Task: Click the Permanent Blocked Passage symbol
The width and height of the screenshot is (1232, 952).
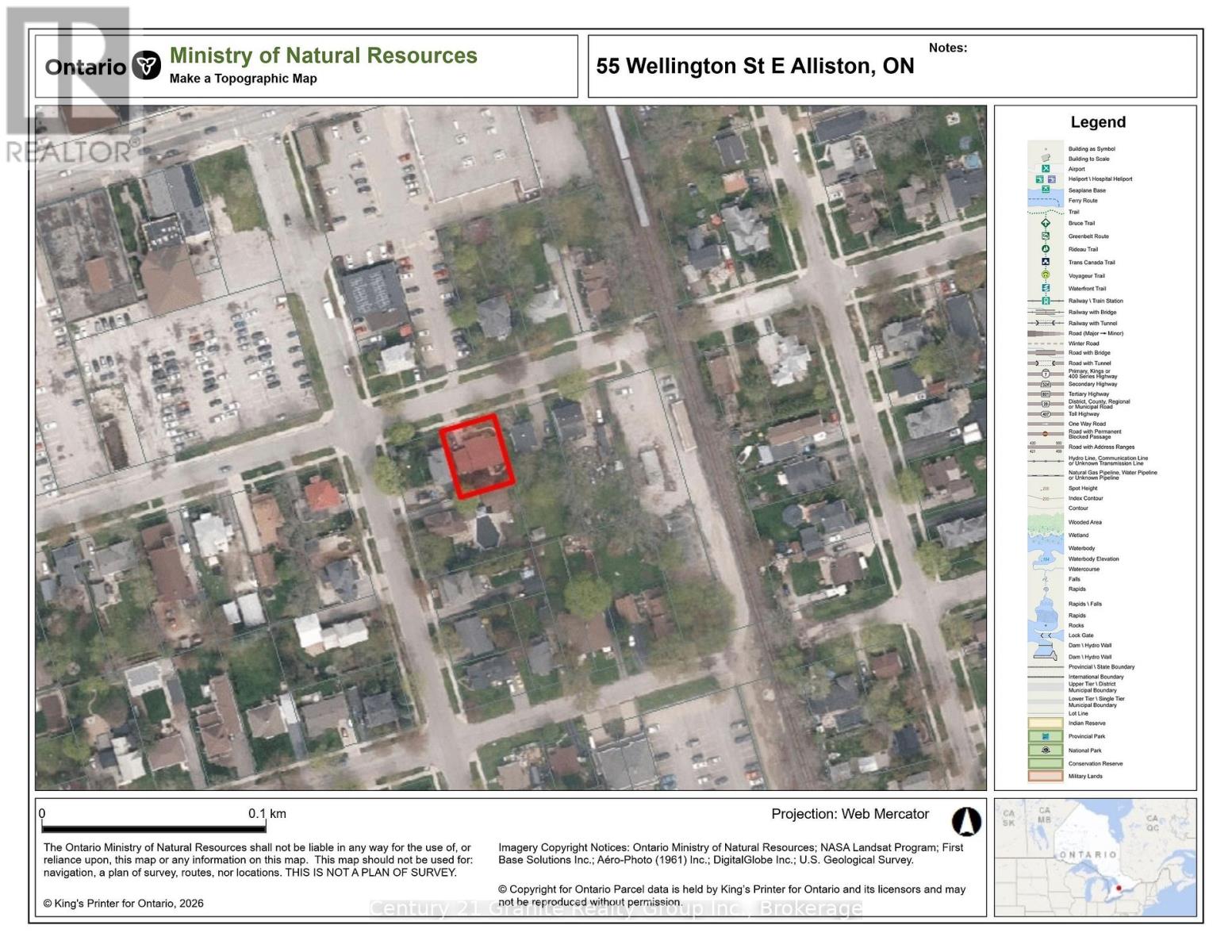Action: coord(1046,434)
